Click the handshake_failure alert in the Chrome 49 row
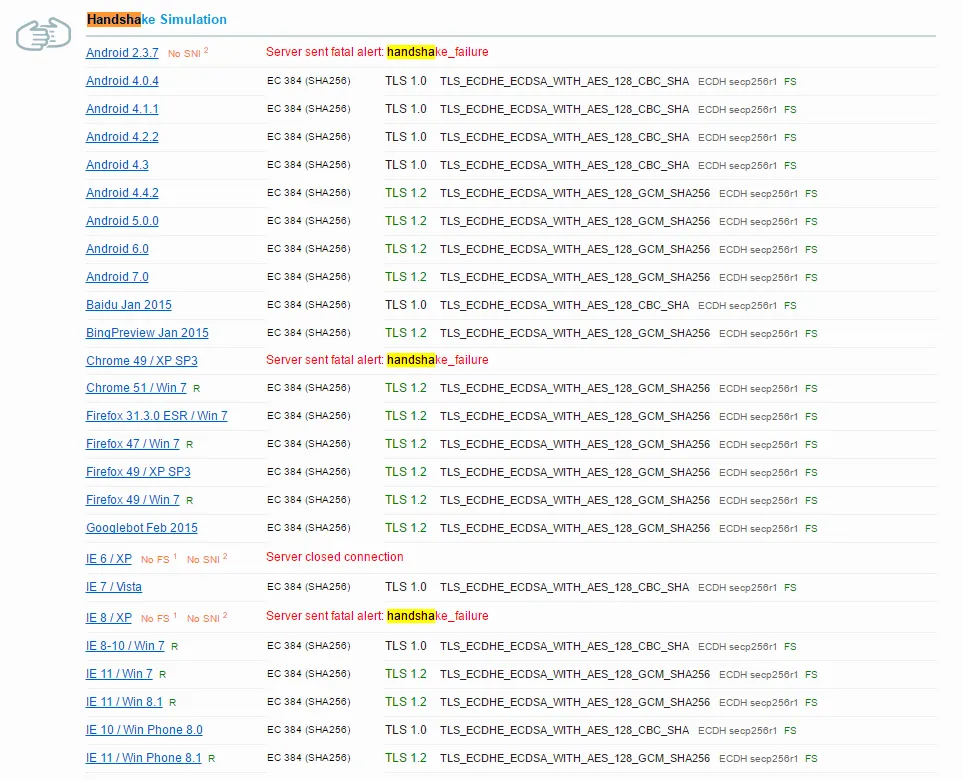Viewport: 963px width, 781px height. click(438, 360)
